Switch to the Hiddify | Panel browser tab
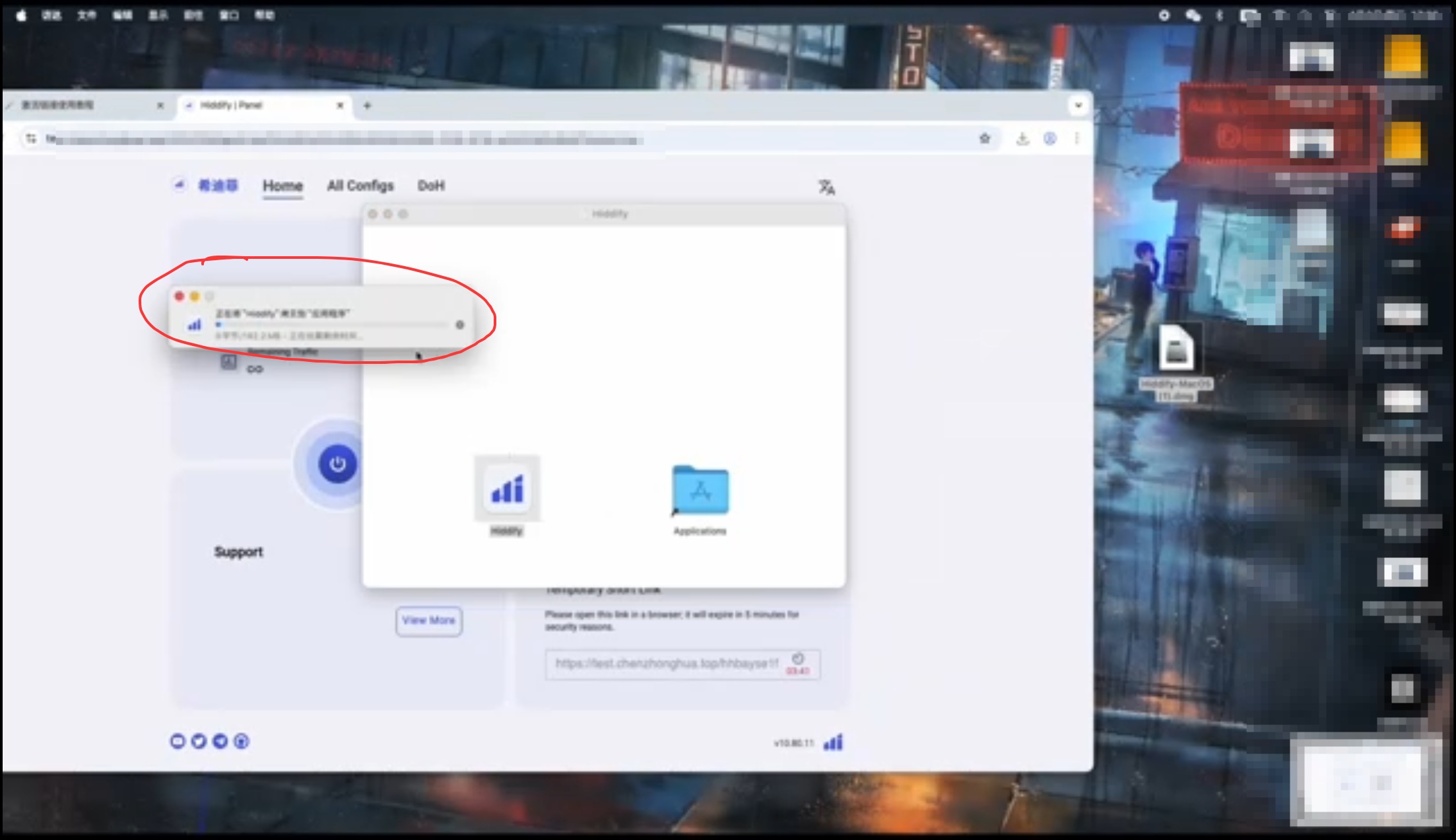 (264, 105)
